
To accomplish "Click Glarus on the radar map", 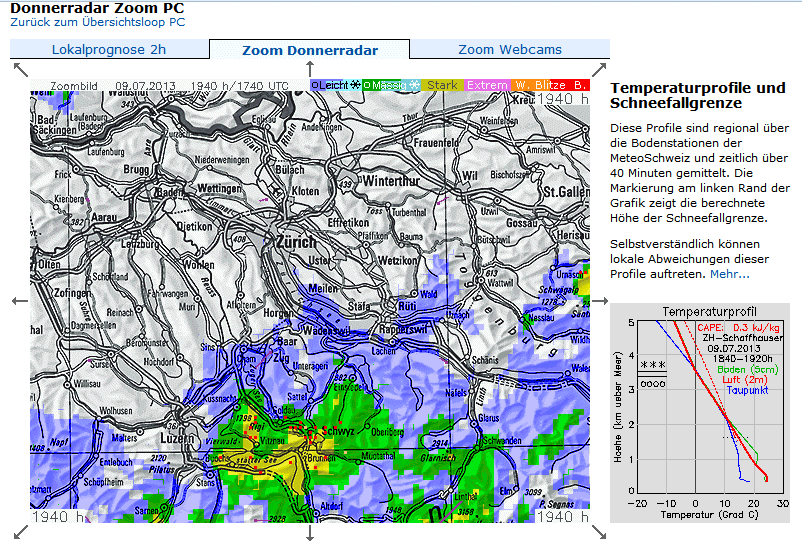I will click(x=488, y=418).
